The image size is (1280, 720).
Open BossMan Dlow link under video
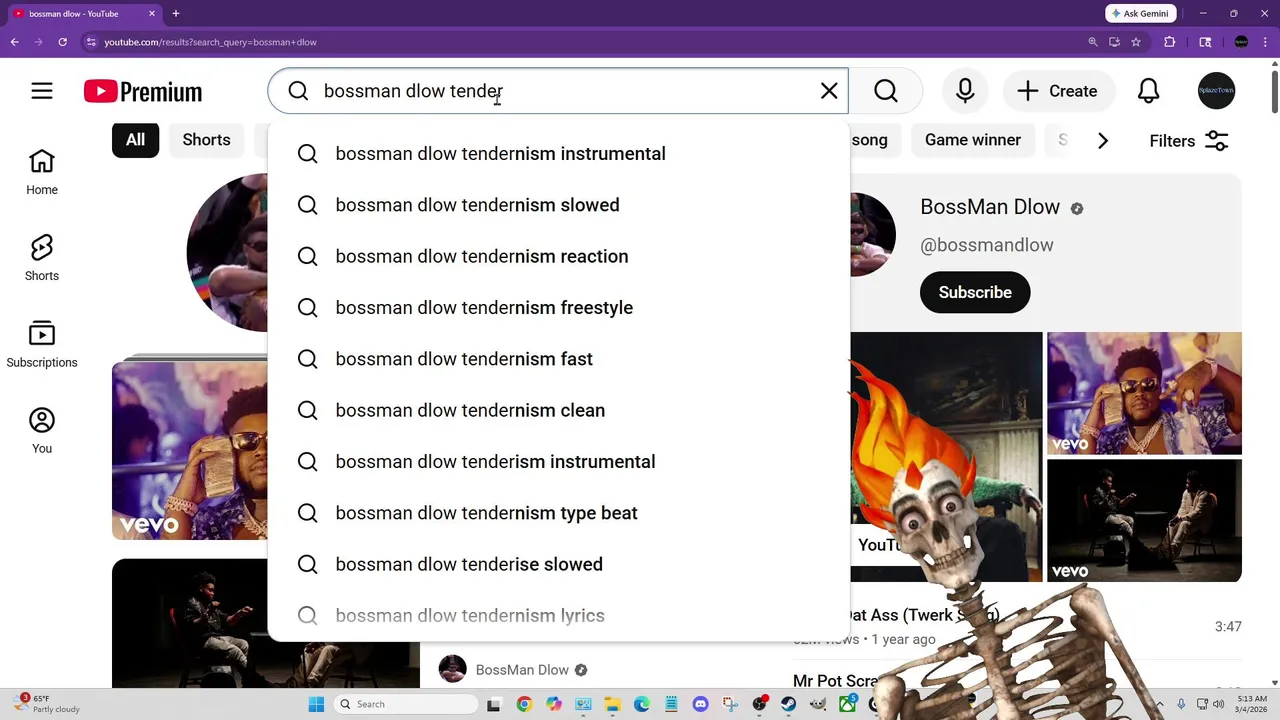click(x=522, y=670)
